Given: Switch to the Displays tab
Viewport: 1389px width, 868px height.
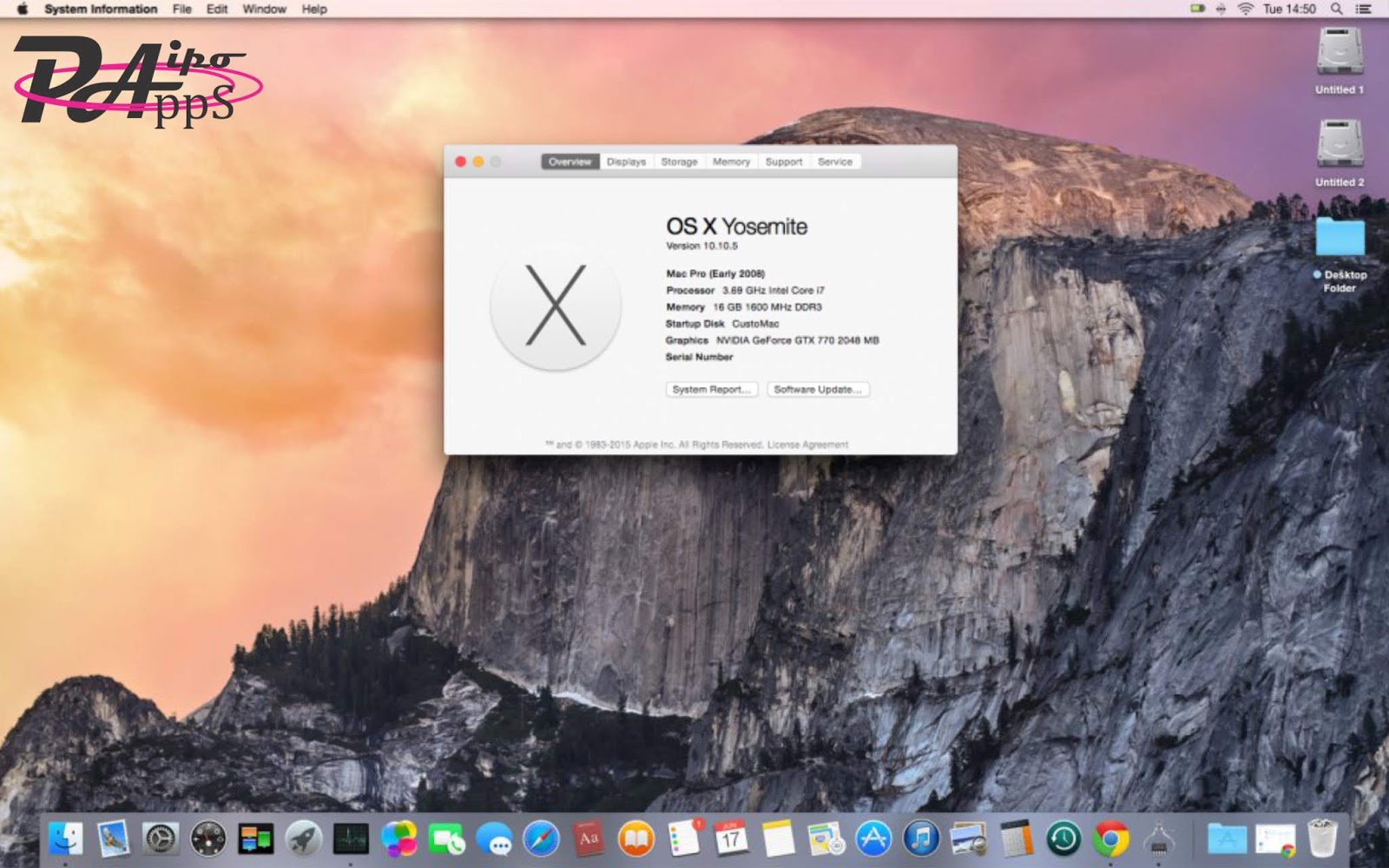Looking at the screenshot, I should [x=626, y=161].
